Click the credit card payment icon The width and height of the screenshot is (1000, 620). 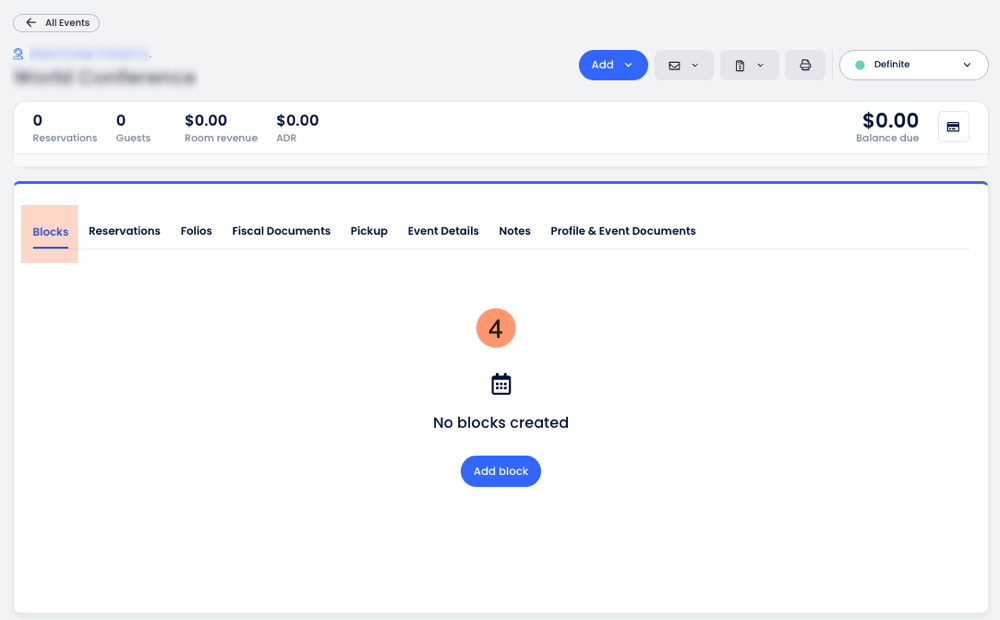point(953,127)
